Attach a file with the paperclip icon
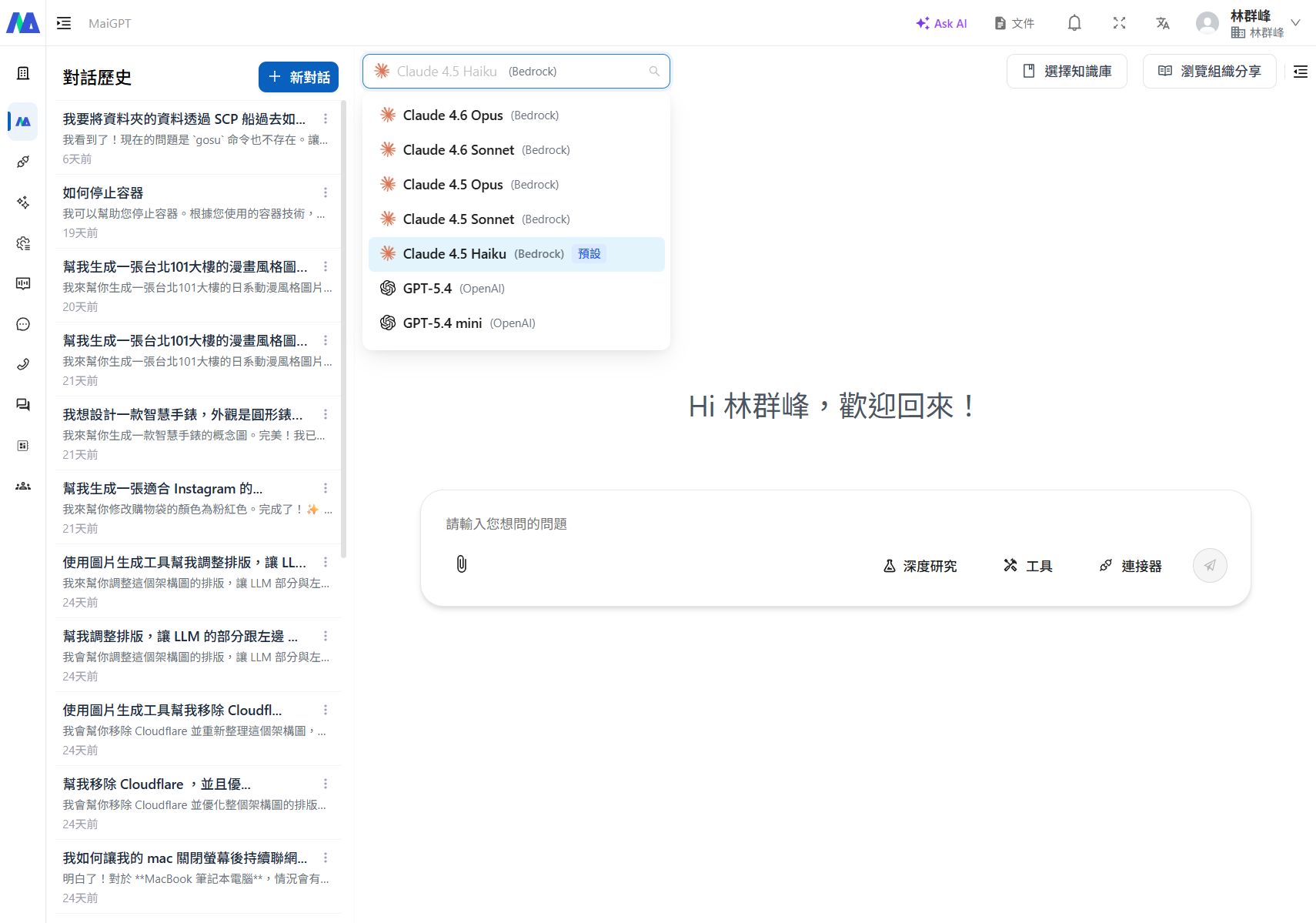 [x=461, y=564]
